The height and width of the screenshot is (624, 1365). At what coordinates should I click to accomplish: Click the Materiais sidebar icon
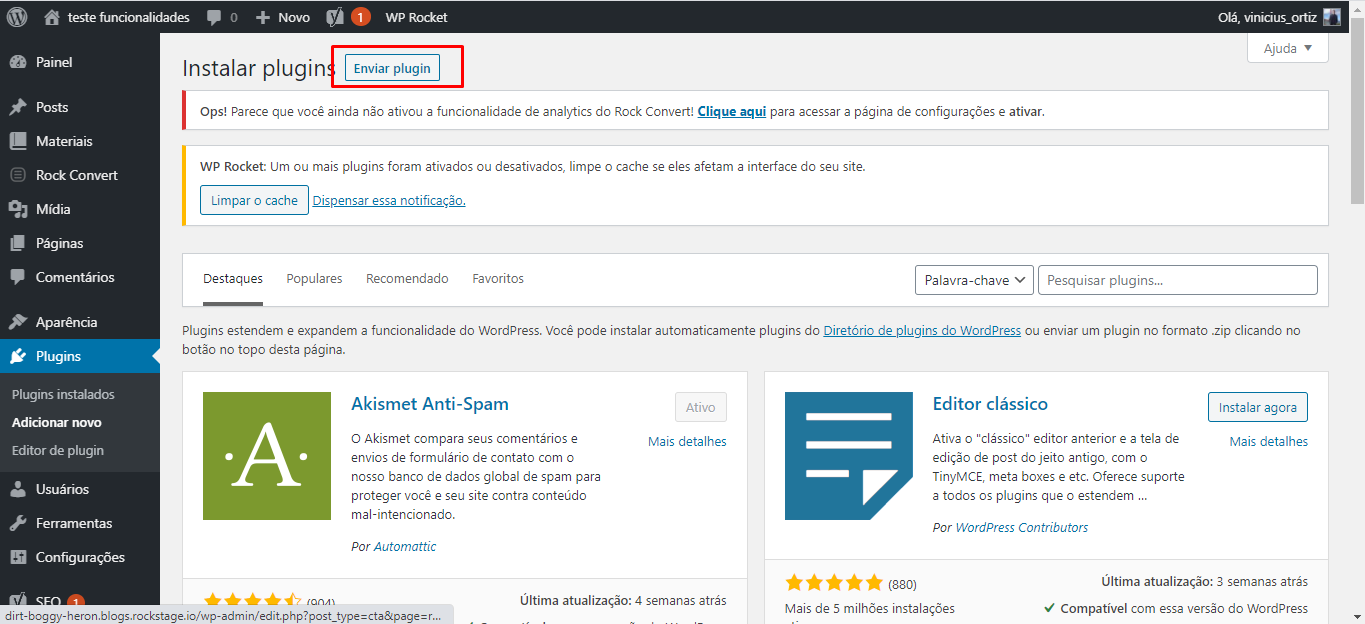click(18, 141)
